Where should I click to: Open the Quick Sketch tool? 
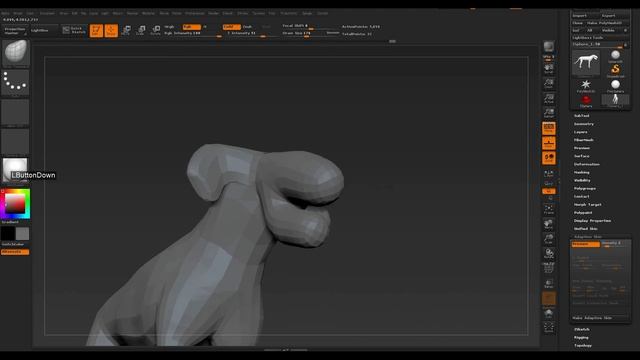[74, 30]
